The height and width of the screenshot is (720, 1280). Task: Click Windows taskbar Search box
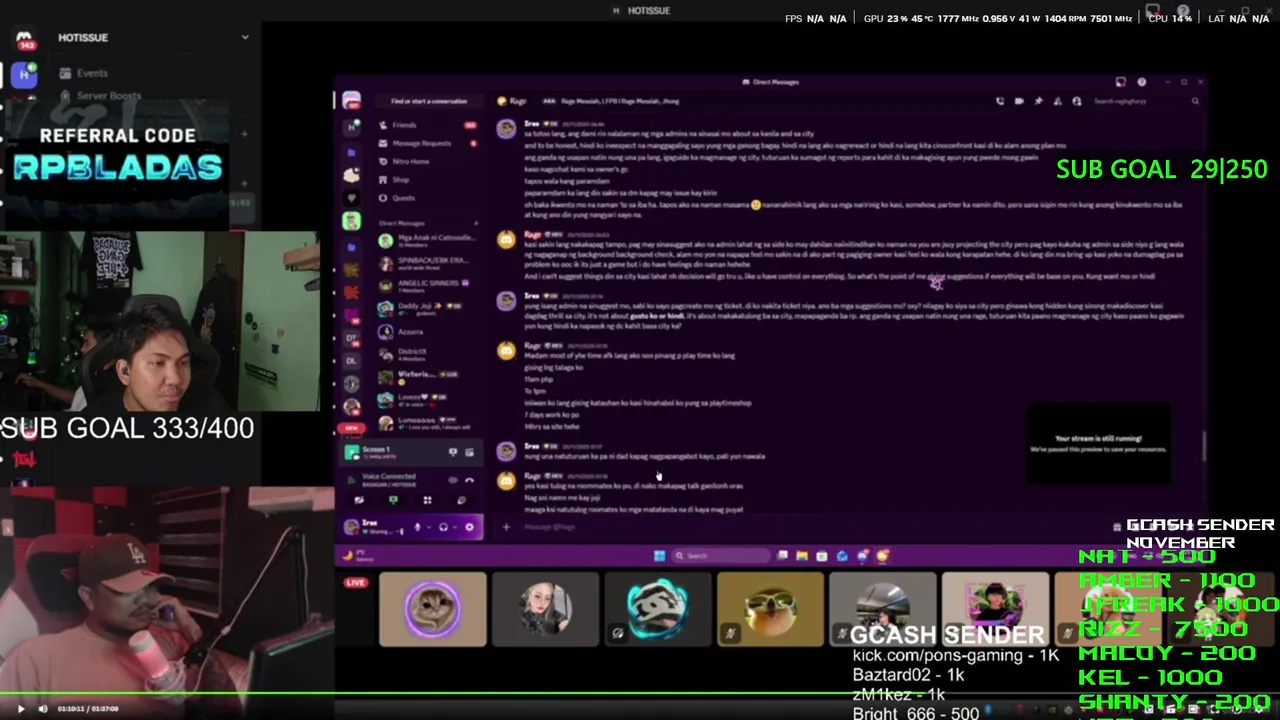[x=720, y=556]
